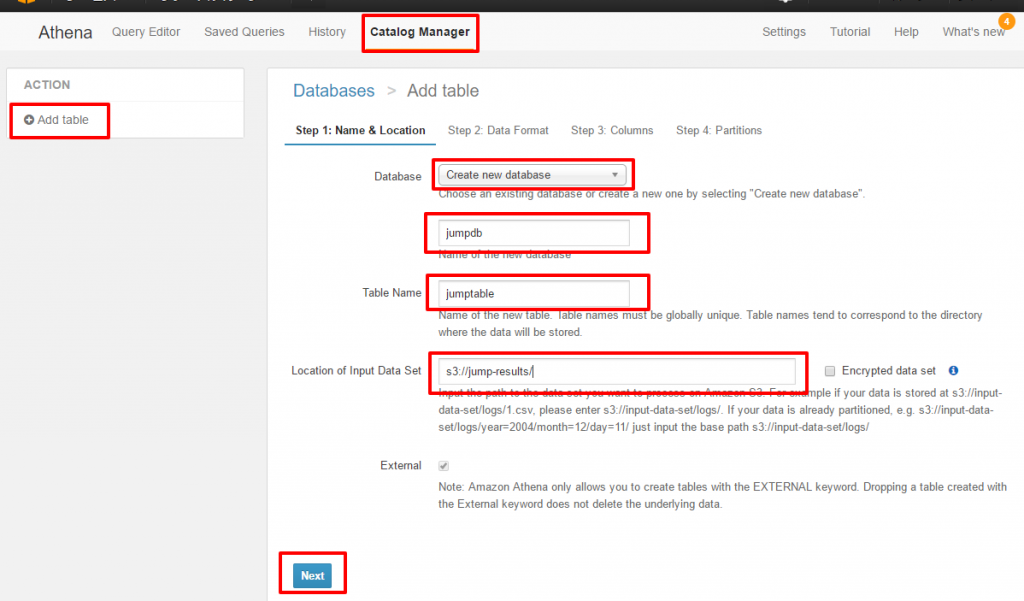Click the Athena home logo text

(65, 33)
